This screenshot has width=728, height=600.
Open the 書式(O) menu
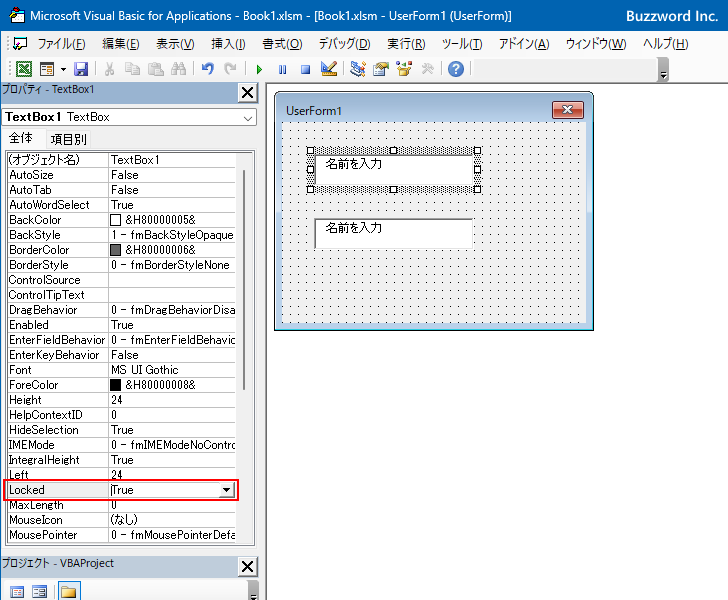coord(282,44)
